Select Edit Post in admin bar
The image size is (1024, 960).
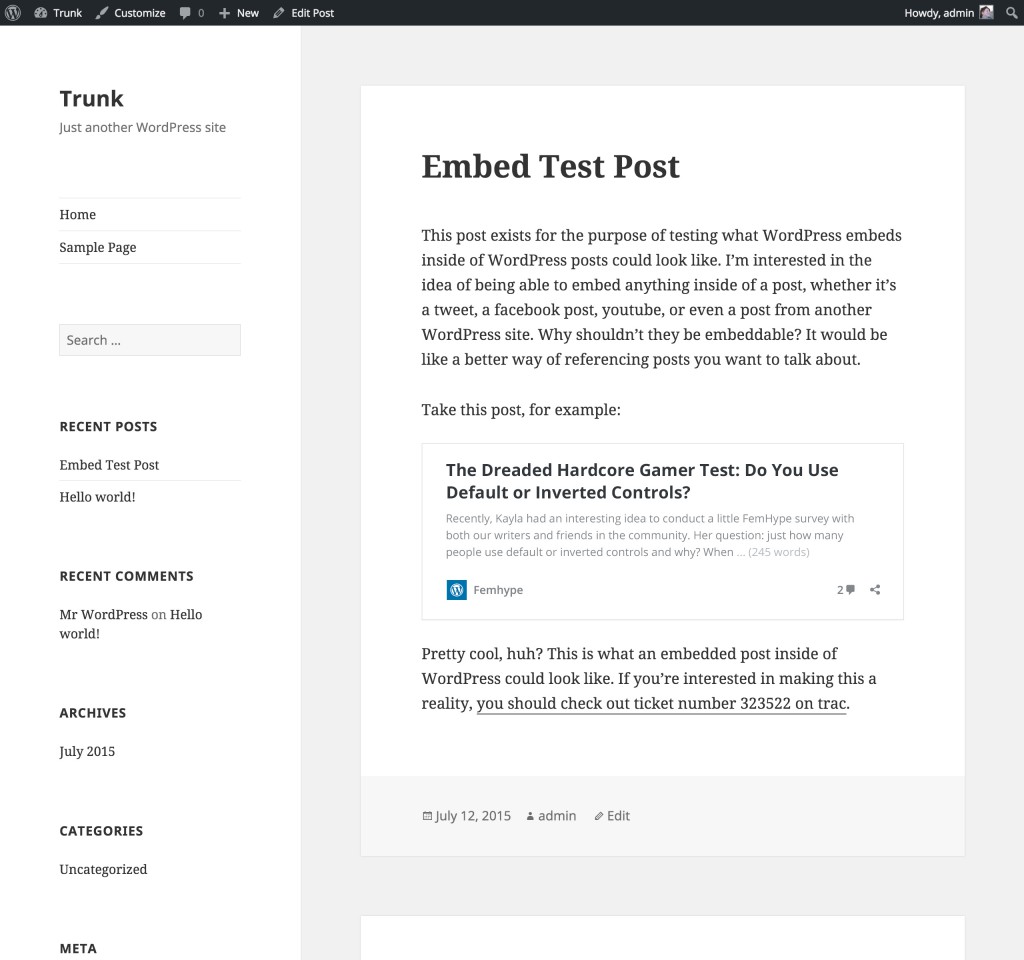pyautogui.click(x=304, y=13)
